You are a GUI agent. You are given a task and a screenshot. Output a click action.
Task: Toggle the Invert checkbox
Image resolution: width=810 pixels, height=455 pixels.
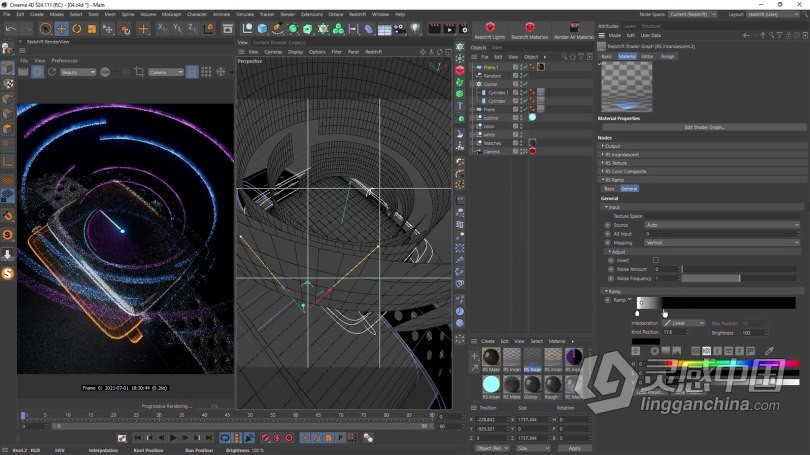point(656,260)
